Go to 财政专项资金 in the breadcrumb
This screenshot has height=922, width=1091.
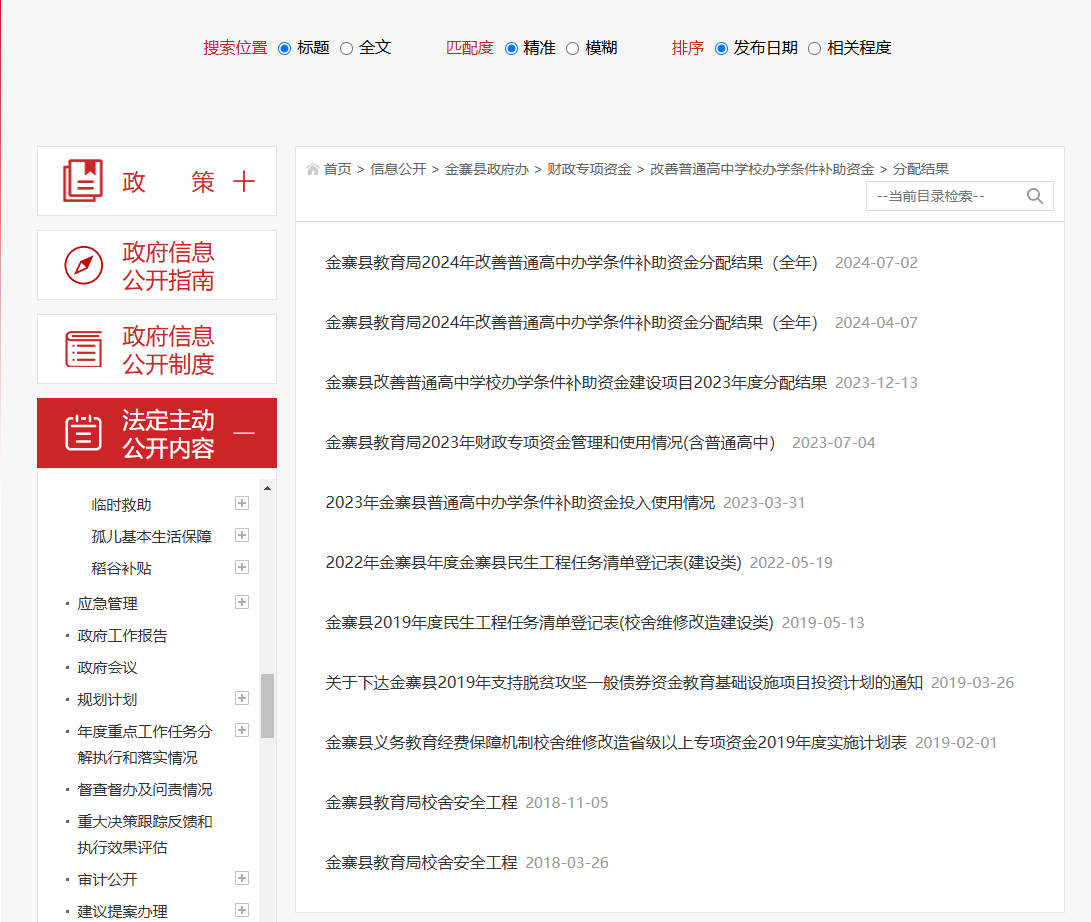[x=589, y=169]
